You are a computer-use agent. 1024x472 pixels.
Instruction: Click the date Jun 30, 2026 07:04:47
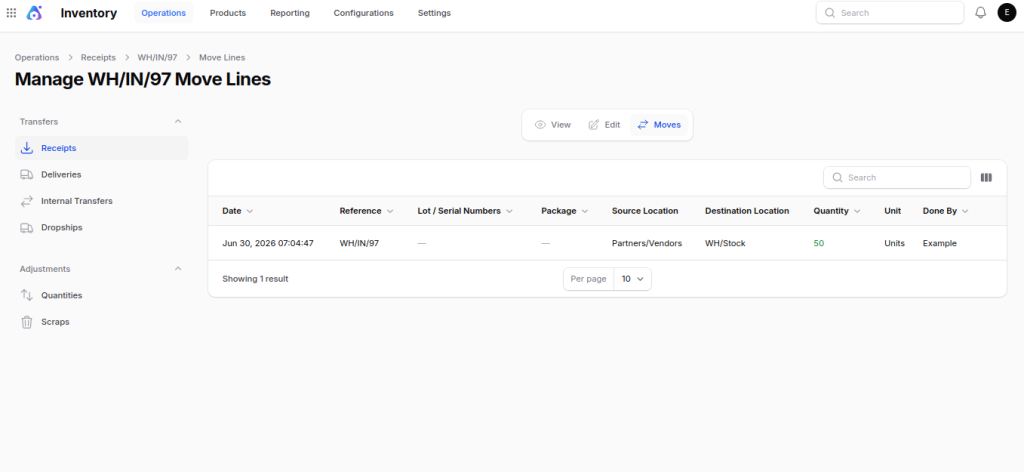point(268,243)
